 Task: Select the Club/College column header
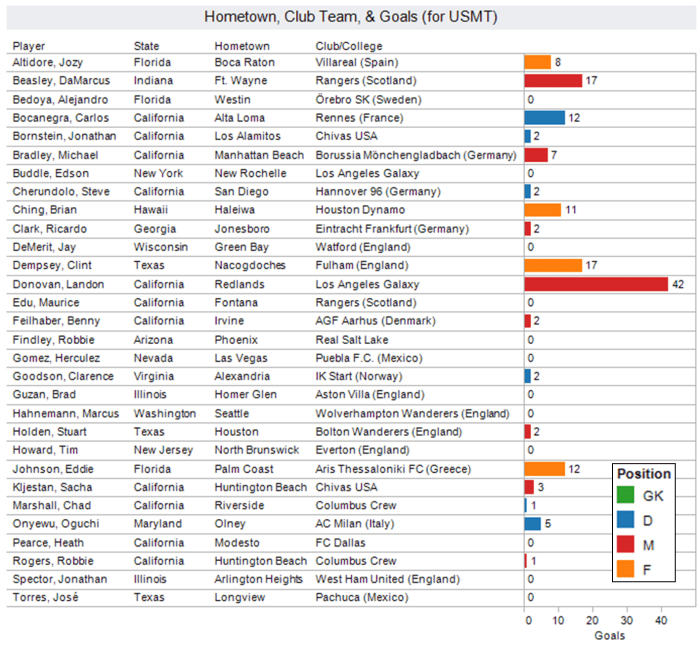tap(349, 46)
